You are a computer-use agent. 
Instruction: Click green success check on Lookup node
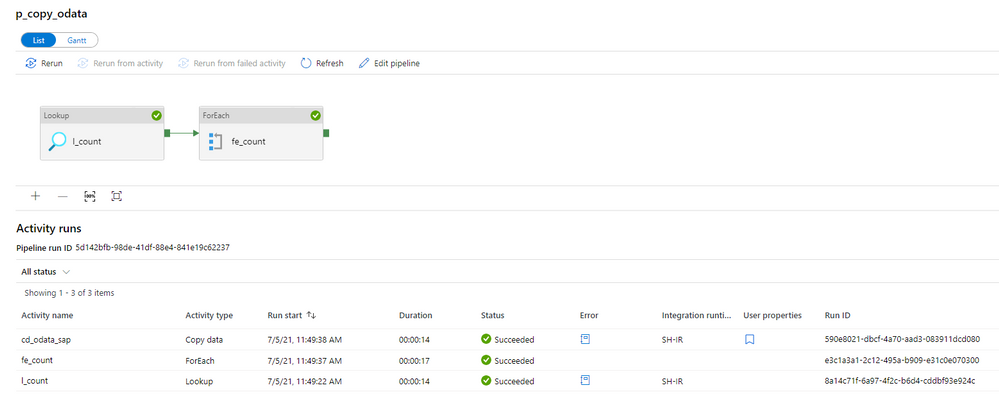156,115
